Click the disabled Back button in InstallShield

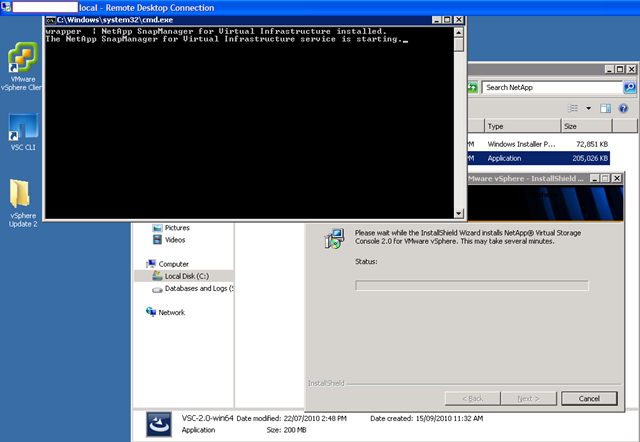(x=473, y=398)
